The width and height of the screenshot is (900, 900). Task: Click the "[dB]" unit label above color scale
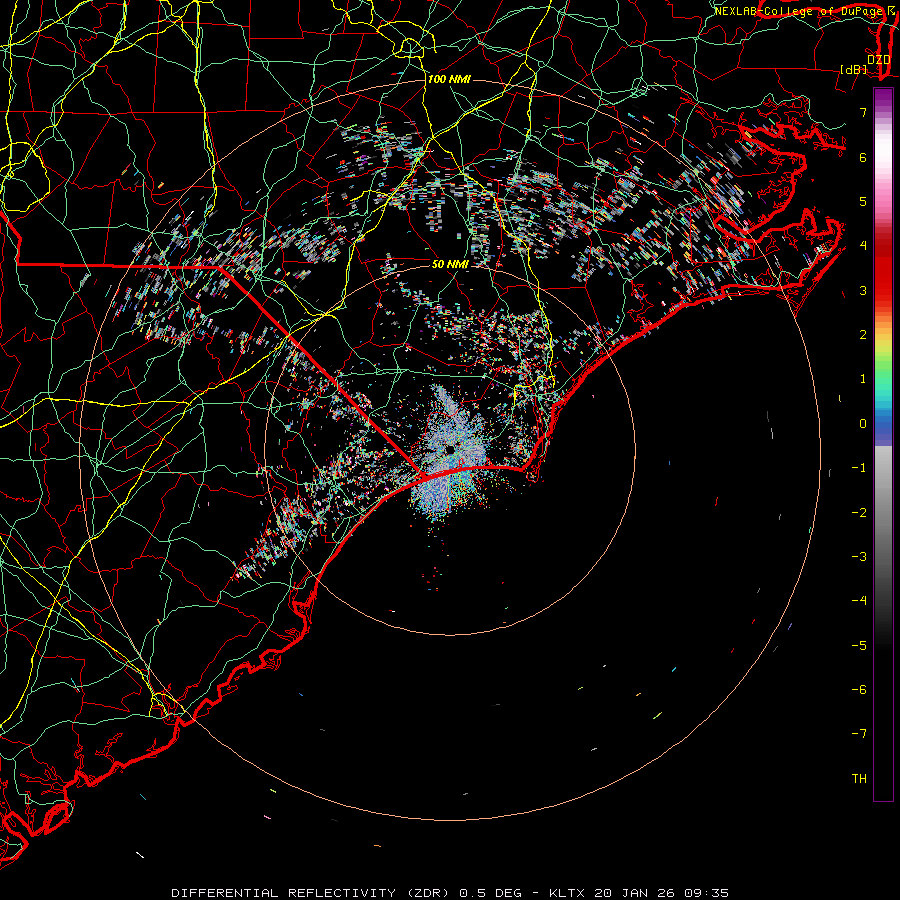(853, 69)
